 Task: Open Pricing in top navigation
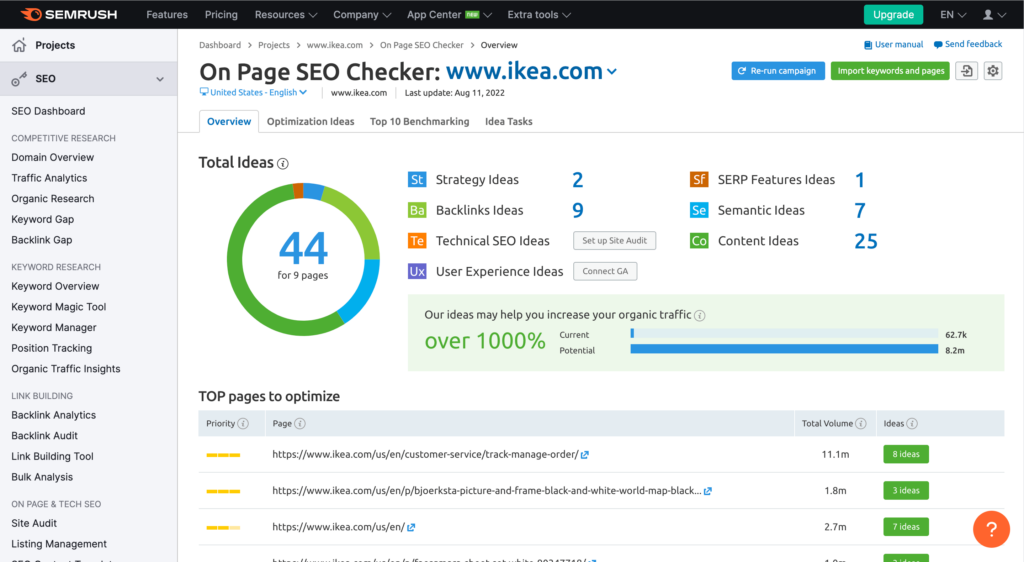[221, 14]
